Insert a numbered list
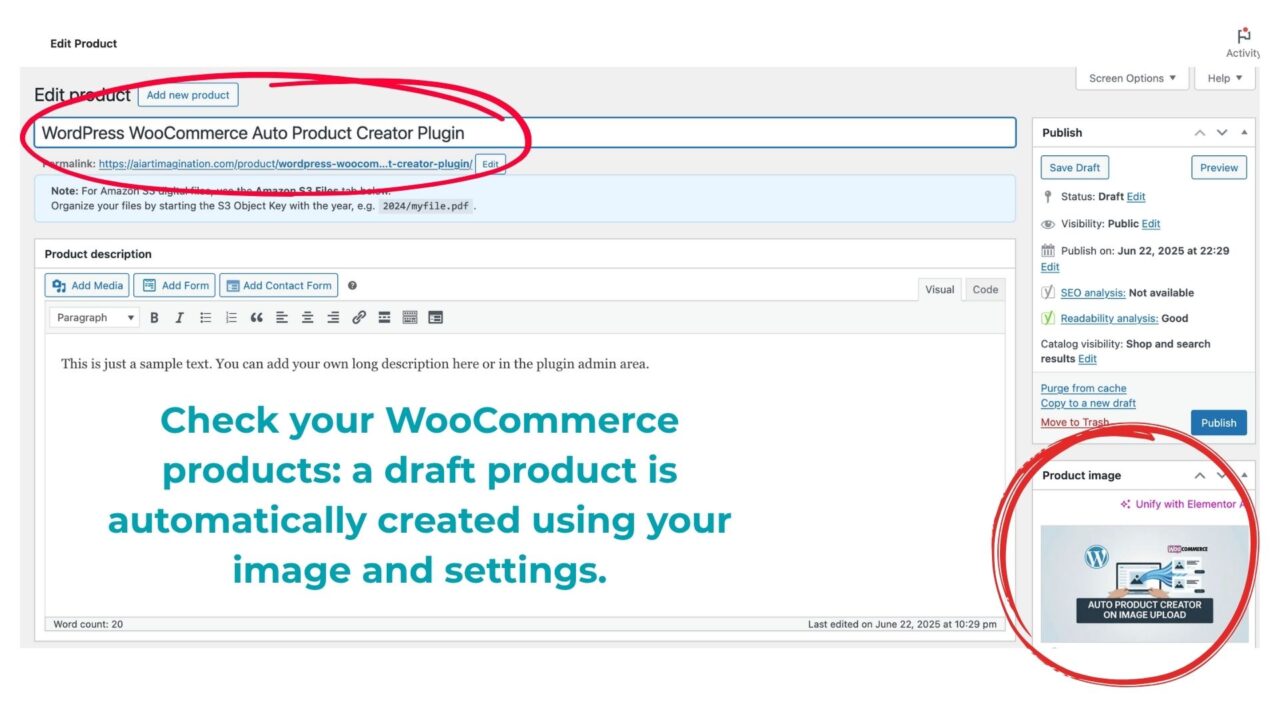1280x720 pixels. click(231, 318)
